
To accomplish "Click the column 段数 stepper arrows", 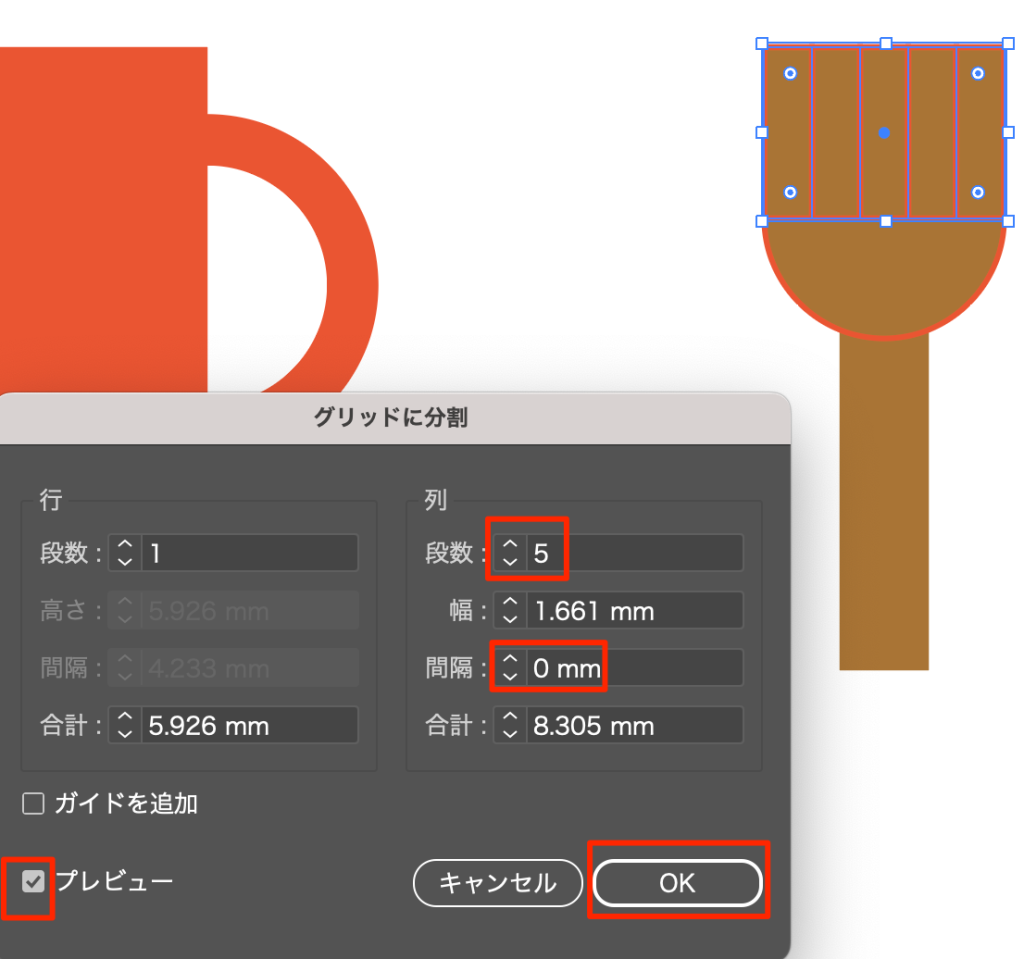I will [x=510, y=553].
